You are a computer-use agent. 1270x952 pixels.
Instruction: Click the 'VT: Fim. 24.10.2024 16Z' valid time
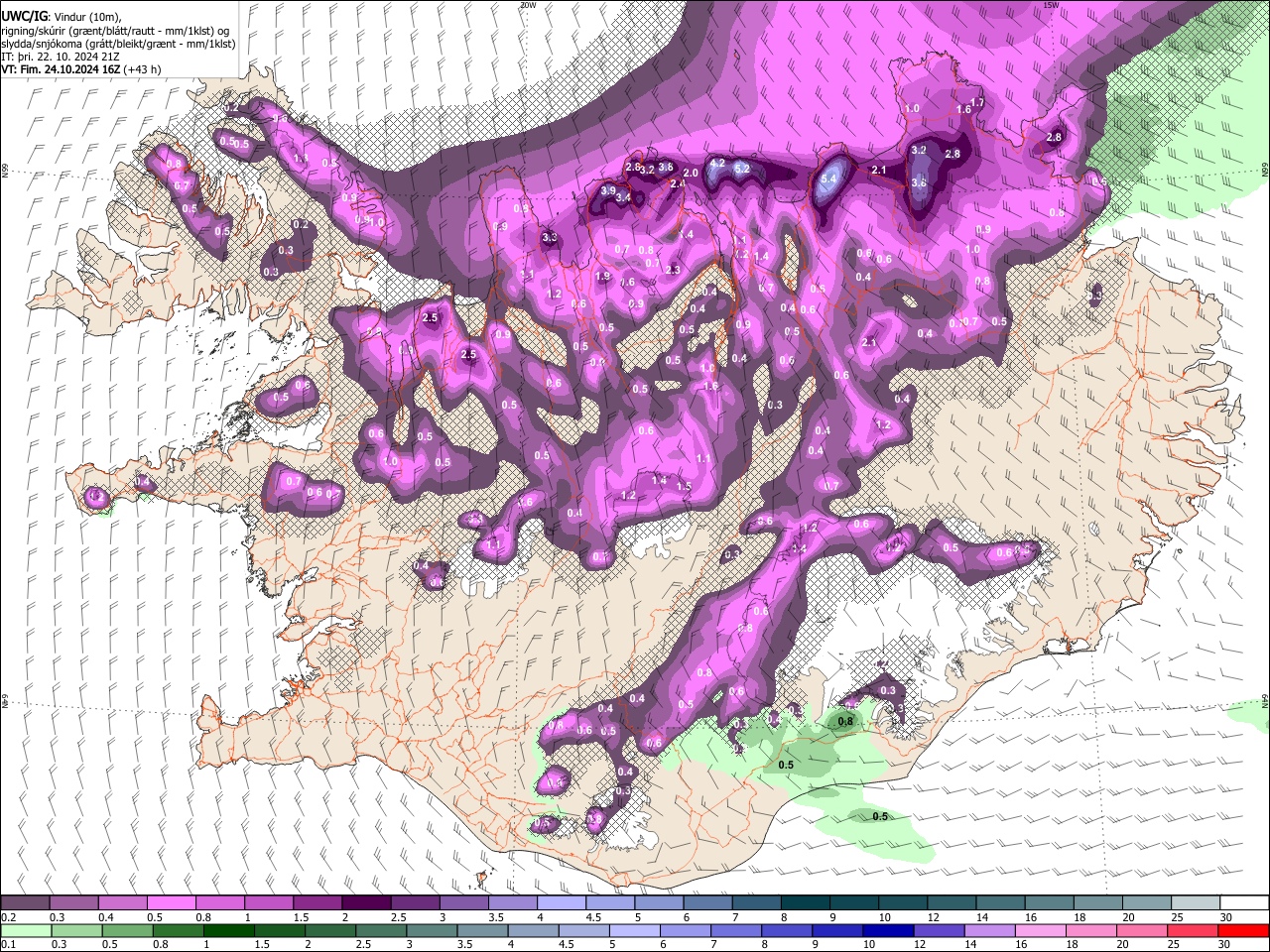tap(62, 69)
